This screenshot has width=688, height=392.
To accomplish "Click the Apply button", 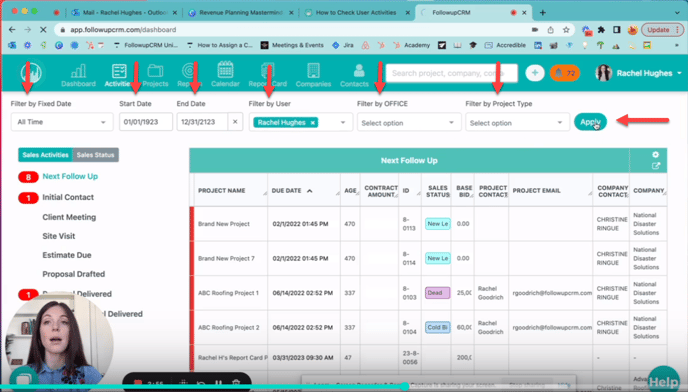I will pyautogui.click(x=590, y=122).
